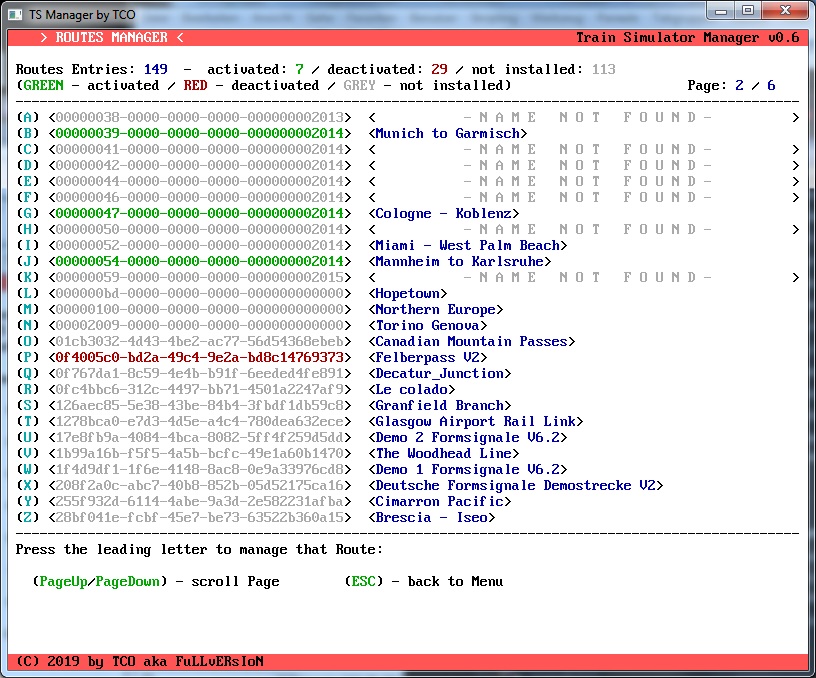Select the Demo 2 Formsignale V6.2 route
Screen dimensions: 816x678
coord(467,438)
